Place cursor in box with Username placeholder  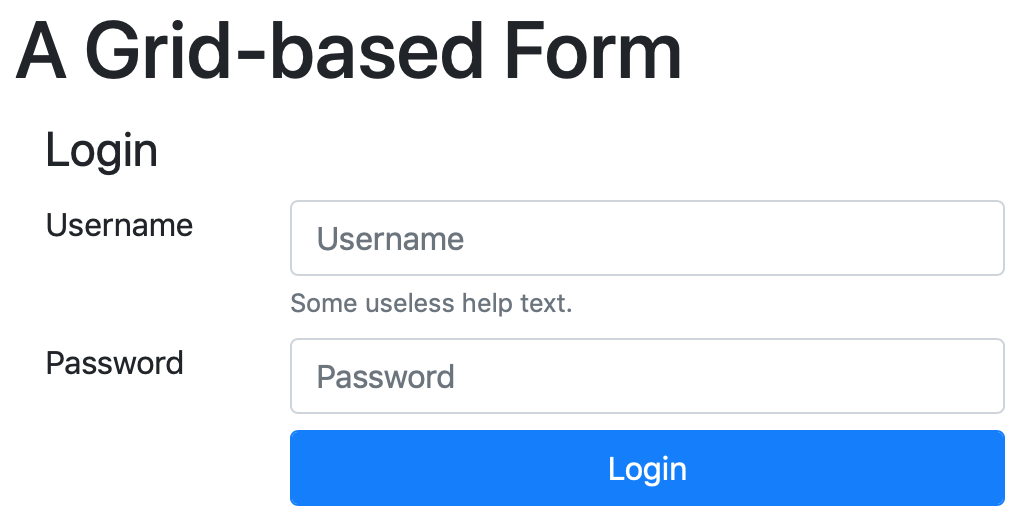647,238
